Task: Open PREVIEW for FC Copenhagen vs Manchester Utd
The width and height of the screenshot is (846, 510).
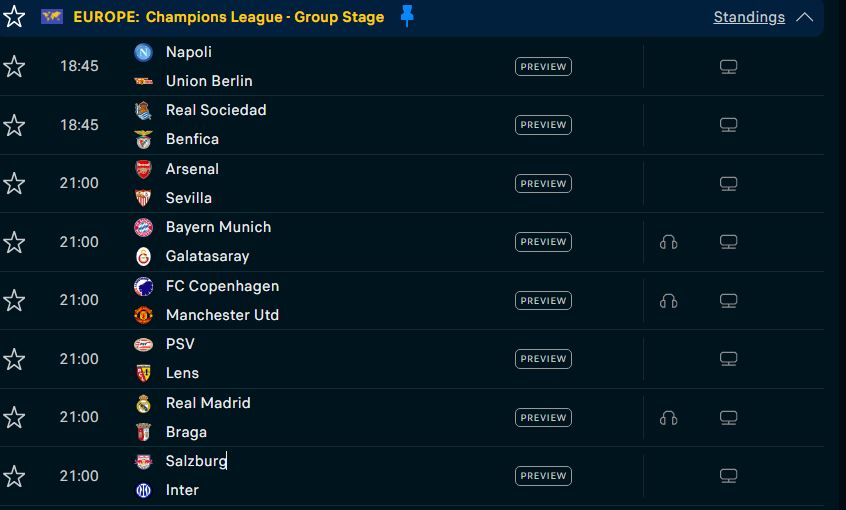Action: coord(543,301)
